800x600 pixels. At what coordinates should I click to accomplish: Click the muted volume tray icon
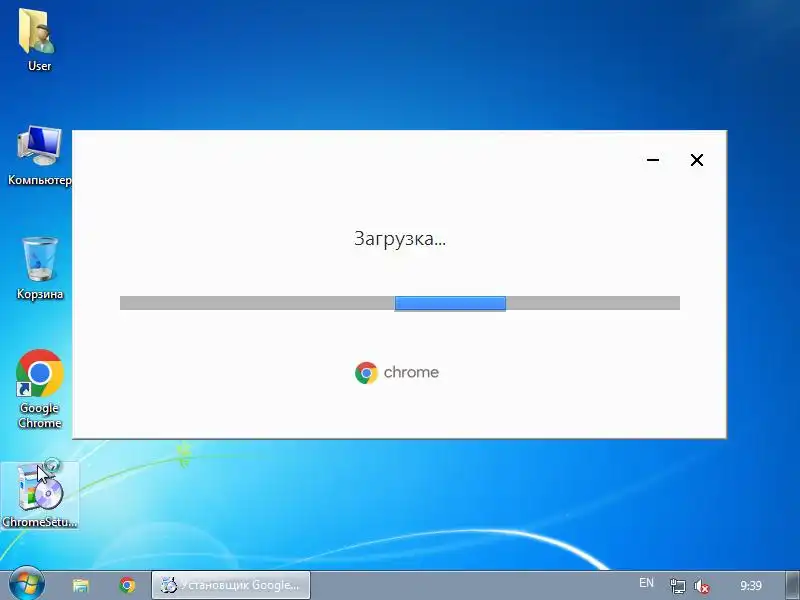(702, 586)
